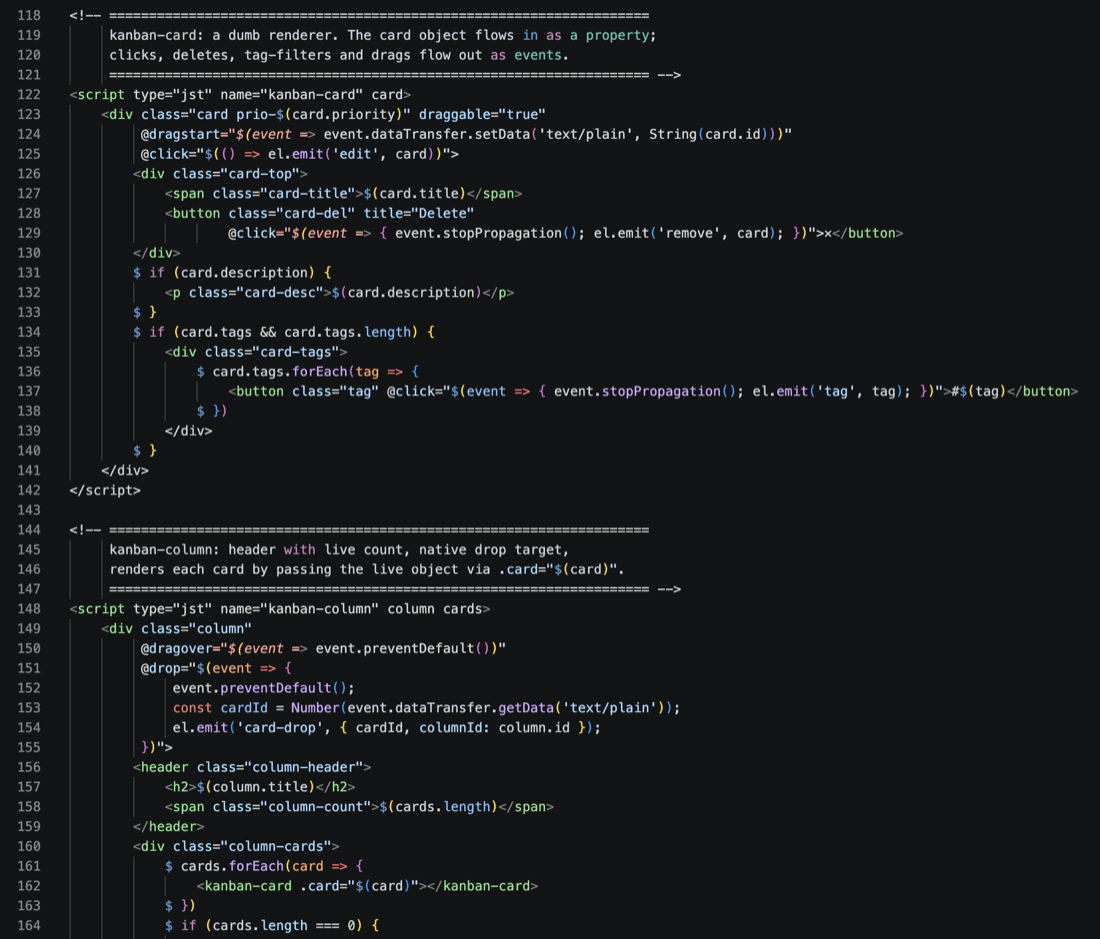Click the "card-title" class name
1100x939 pixels.
pyautogui.click(x=308, y=194)
